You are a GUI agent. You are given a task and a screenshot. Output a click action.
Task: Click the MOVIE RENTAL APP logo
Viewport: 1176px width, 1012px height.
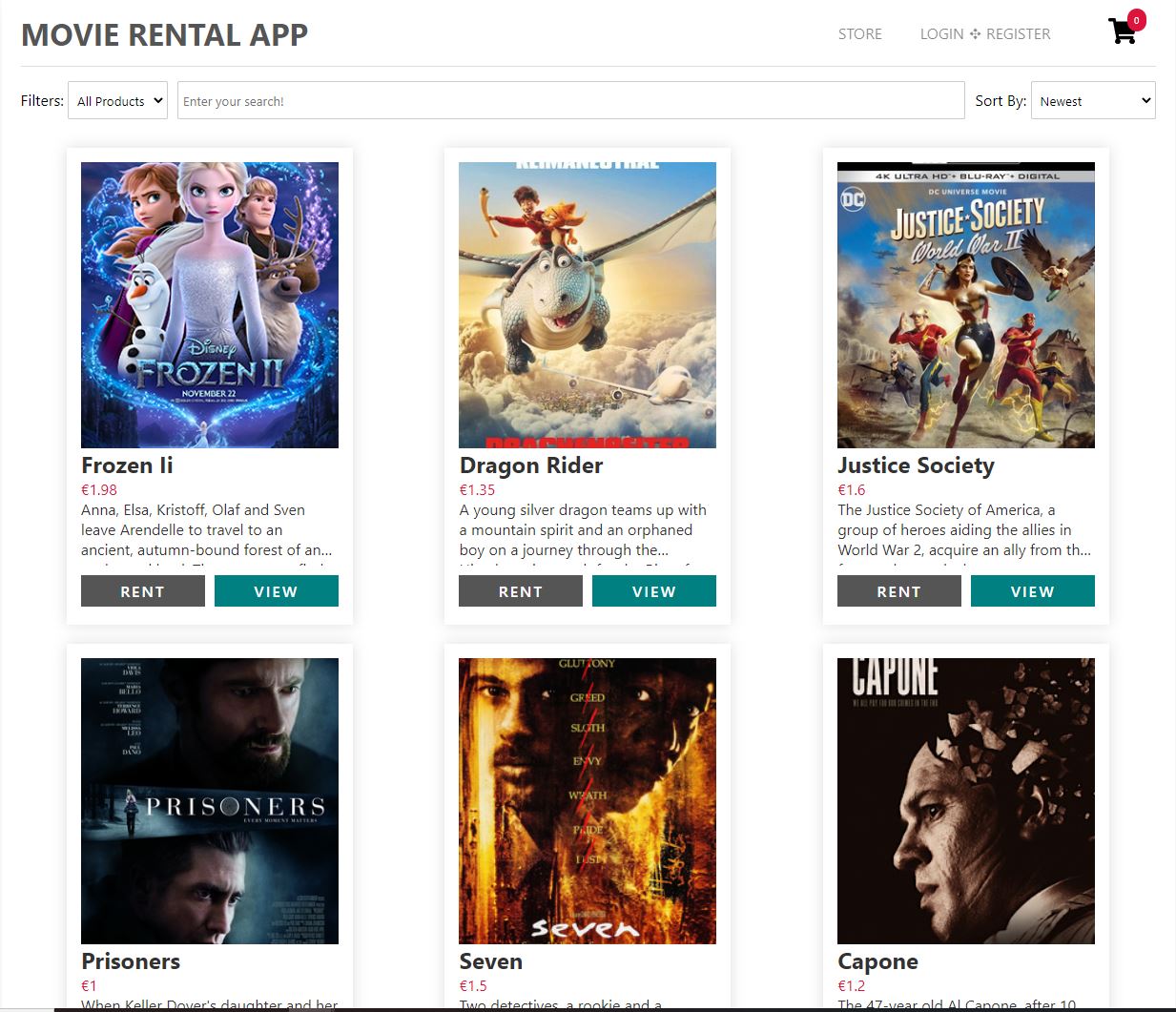click(164, 34)
